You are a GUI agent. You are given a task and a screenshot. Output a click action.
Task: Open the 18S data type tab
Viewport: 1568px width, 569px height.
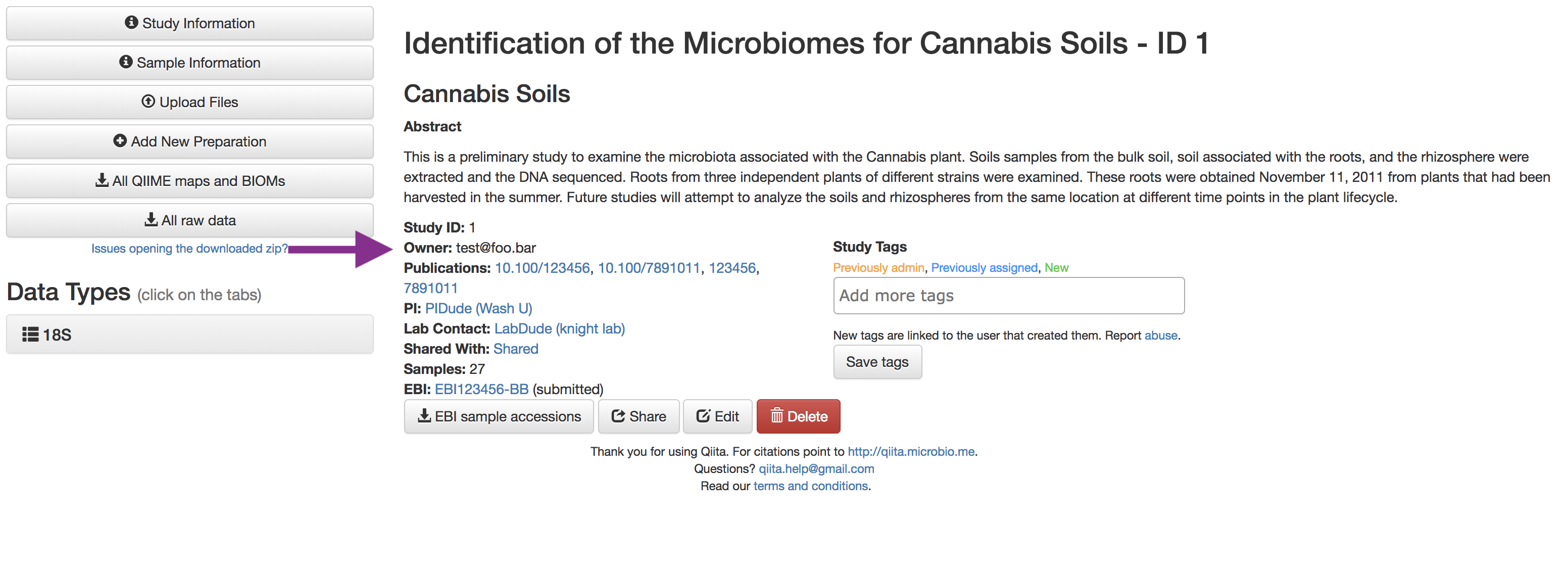pyautogui.click(x=189, y=335)
